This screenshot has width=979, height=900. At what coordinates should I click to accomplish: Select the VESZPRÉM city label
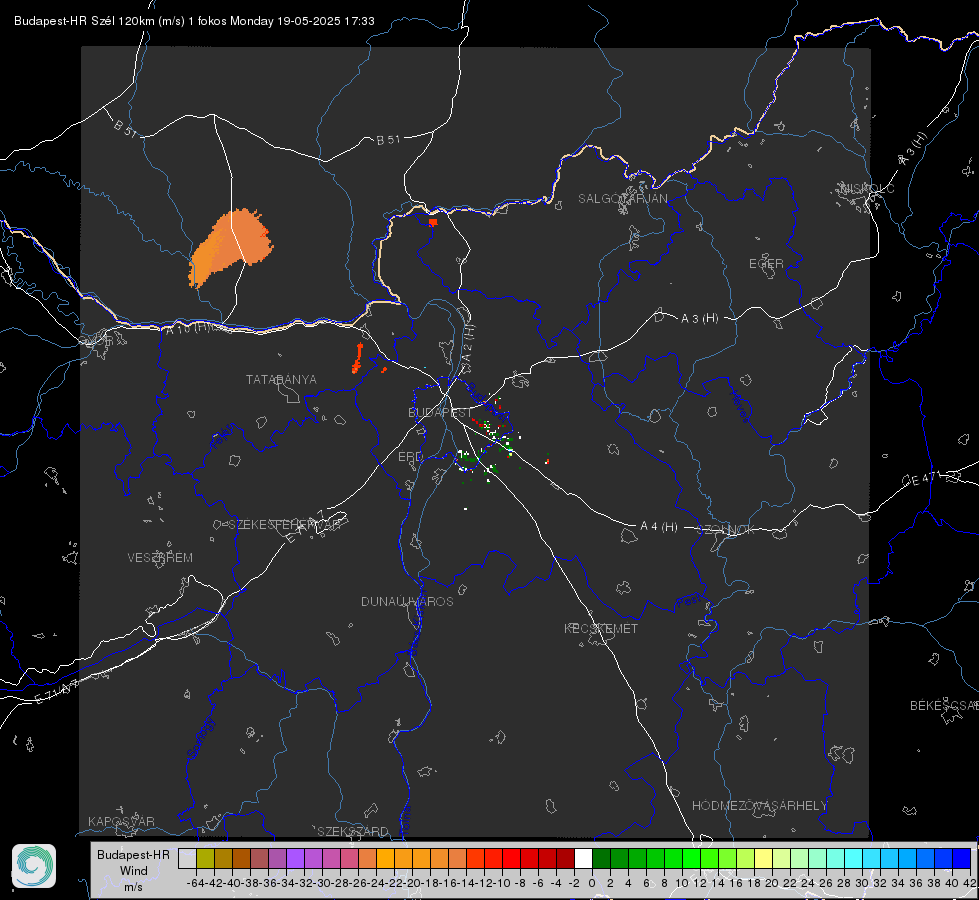[160, 557]
